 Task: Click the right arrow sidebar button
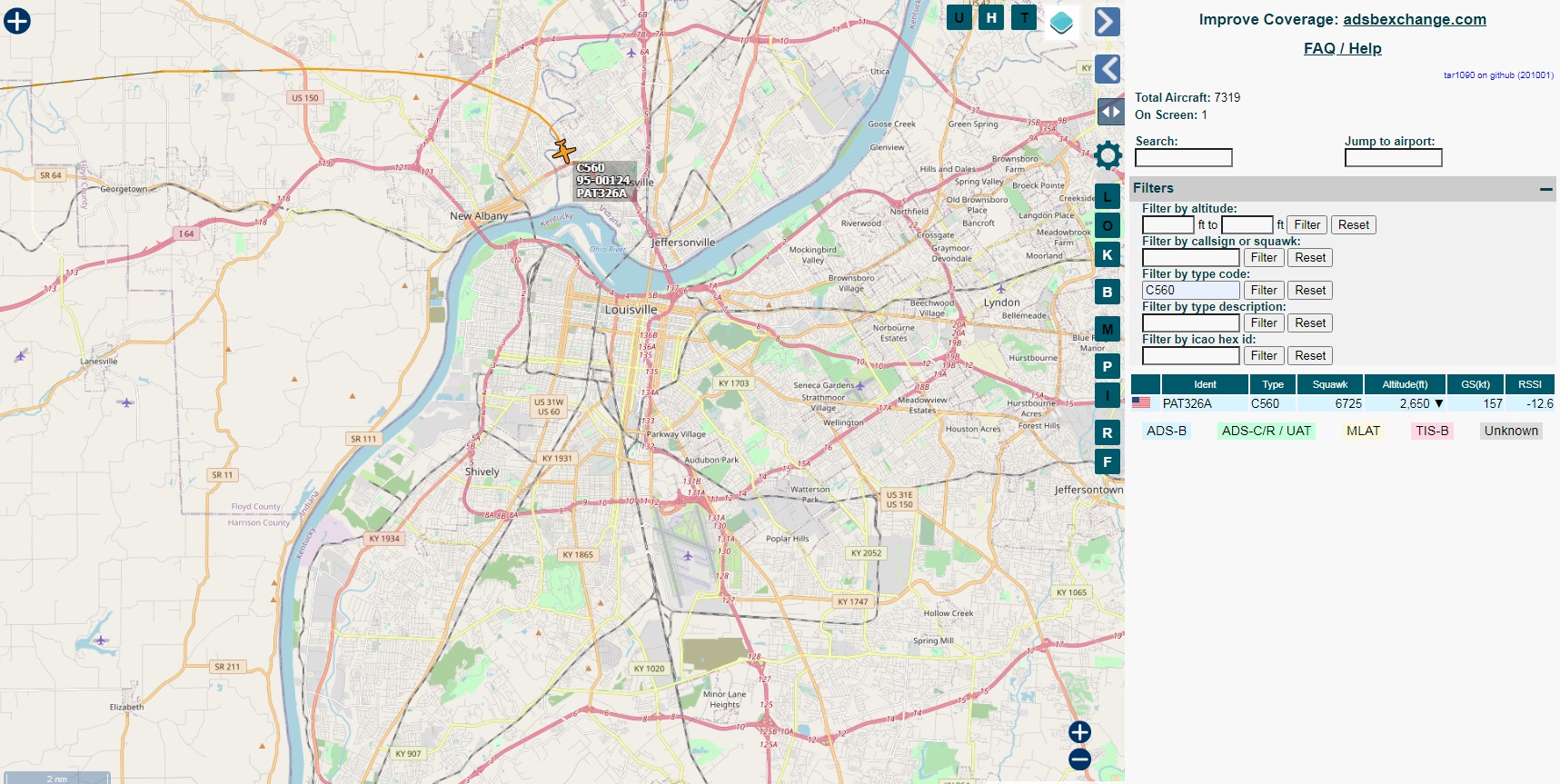pyautogui.click(x=1107, y=21)
